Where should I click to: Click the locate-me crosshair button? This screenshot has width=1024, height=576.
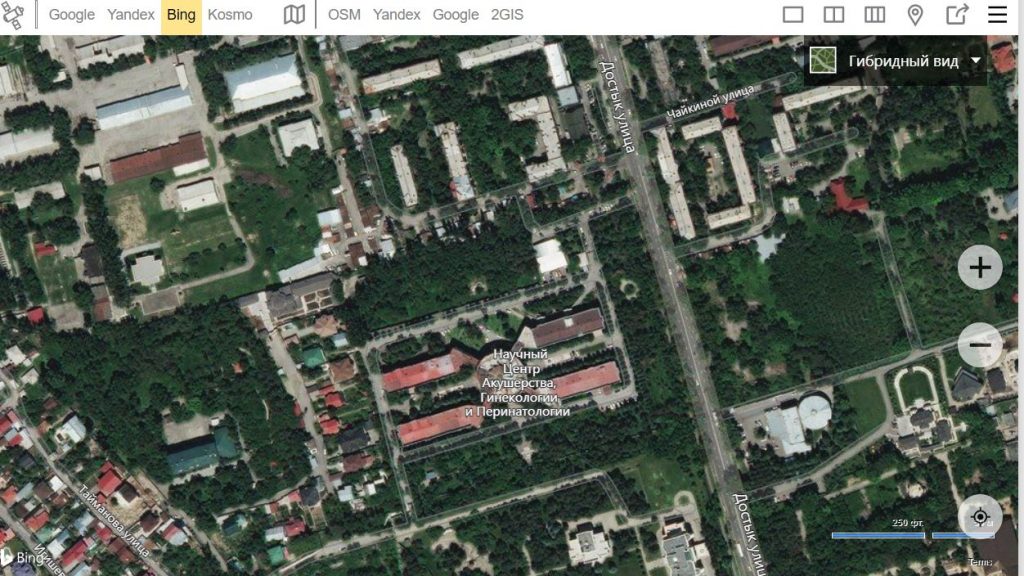(x=980, y=517)
